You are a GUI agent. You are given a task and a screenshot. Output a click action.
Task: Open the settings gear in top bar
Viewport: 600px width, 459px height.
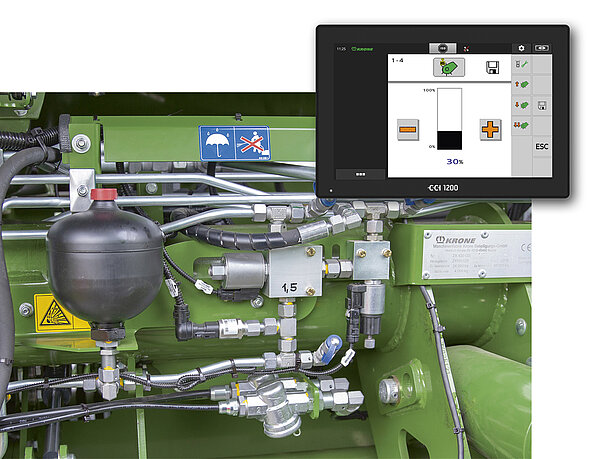(521, 47)
